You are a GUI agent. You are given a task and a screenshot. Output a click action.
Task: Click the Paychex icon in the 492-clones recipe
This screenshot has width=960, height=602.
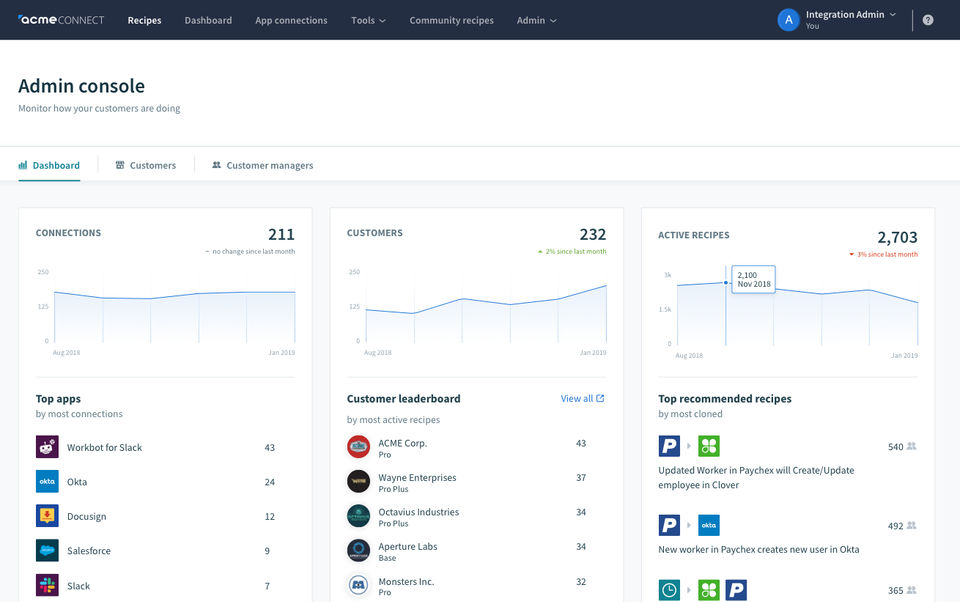(669, 525)
